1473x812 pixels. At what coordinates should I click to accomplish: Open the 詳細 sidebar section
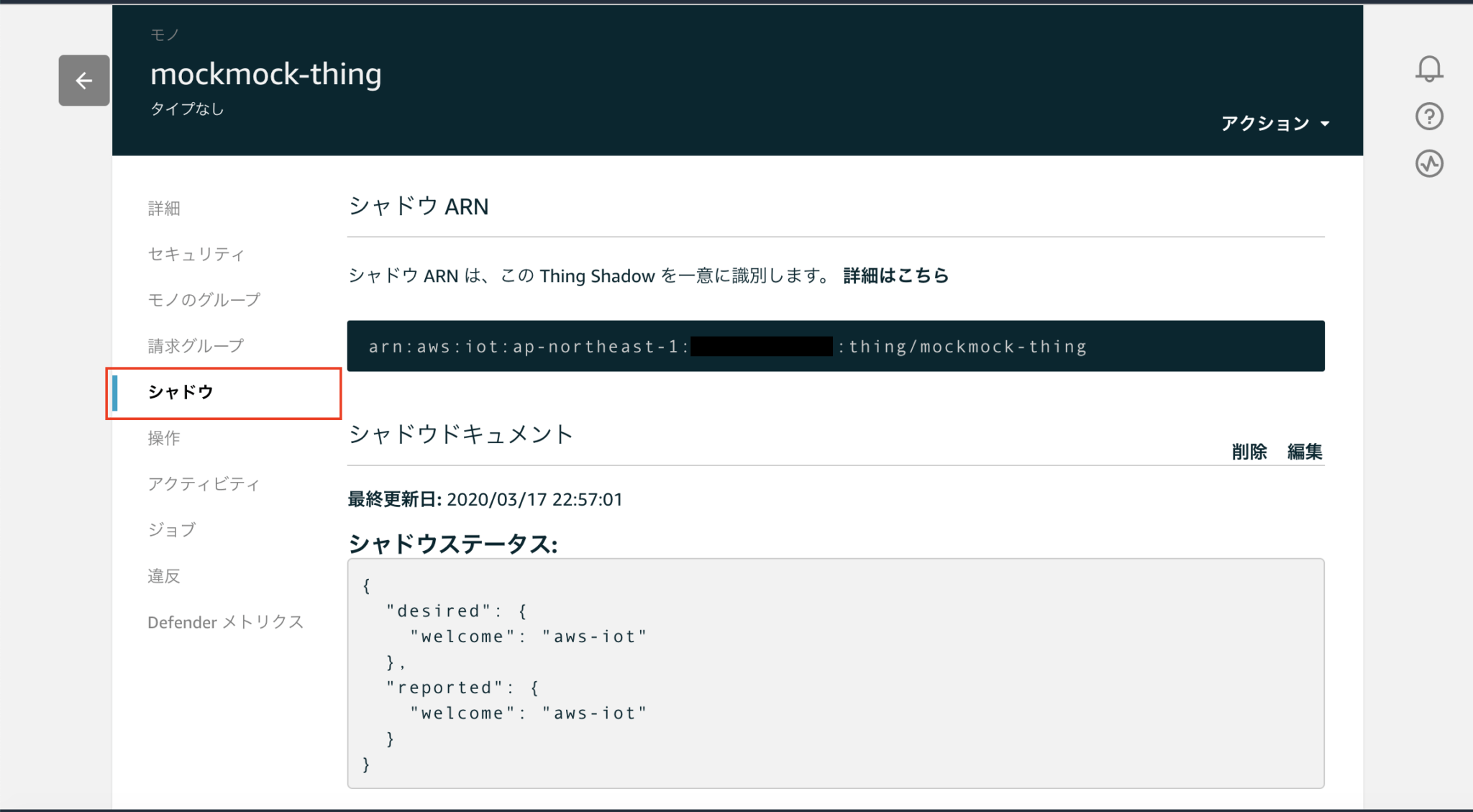[164, 209]
